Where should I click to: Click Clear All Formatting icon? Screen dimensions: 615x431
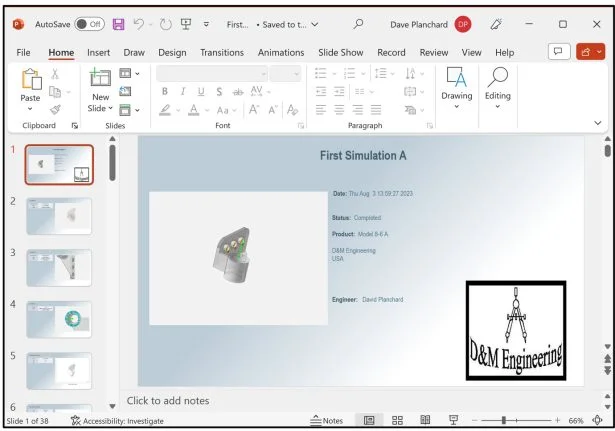click(292, 110)
